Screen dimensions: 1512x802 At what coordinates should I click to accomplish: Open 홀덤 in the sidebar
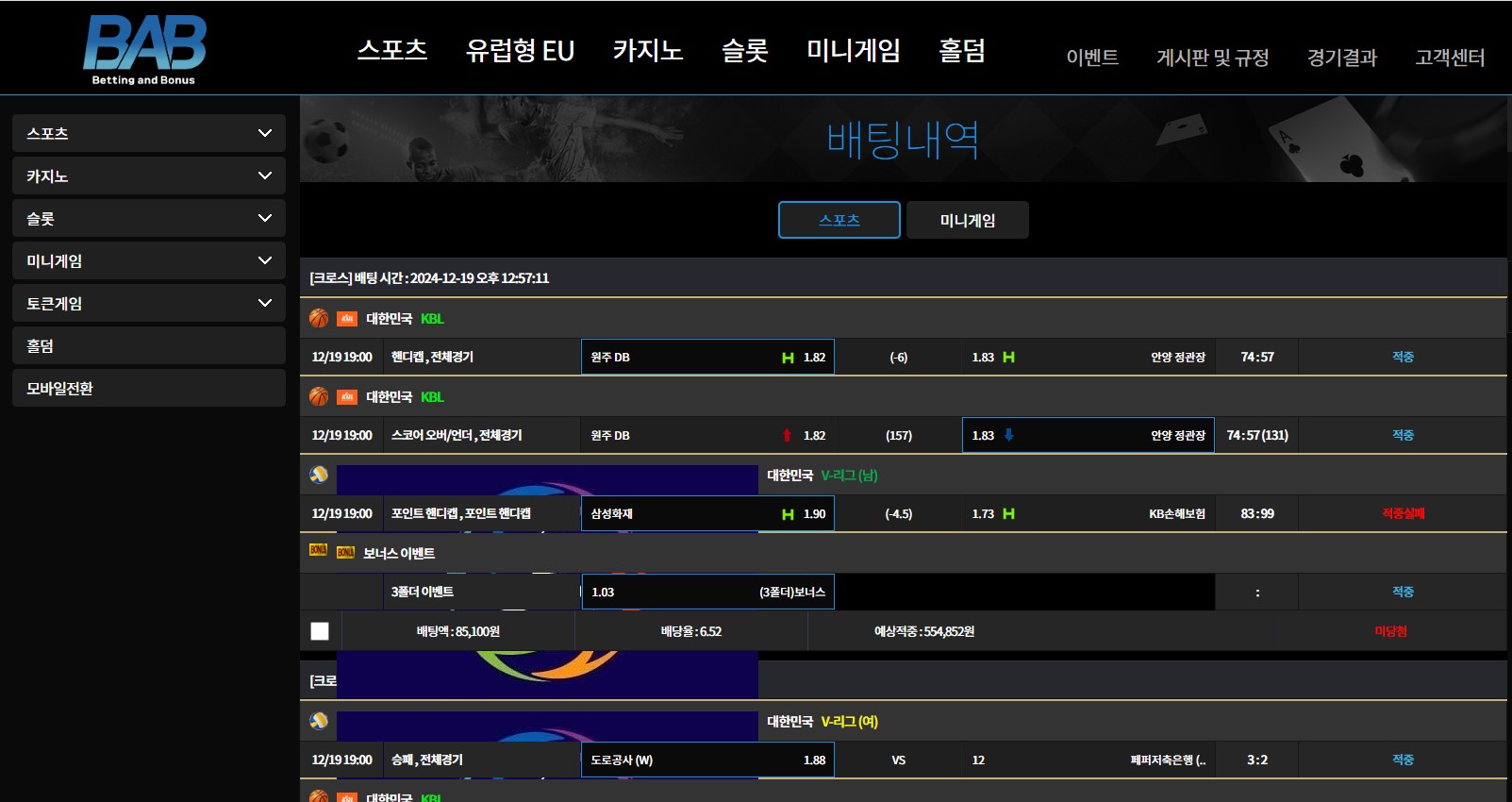click(149, 345)
